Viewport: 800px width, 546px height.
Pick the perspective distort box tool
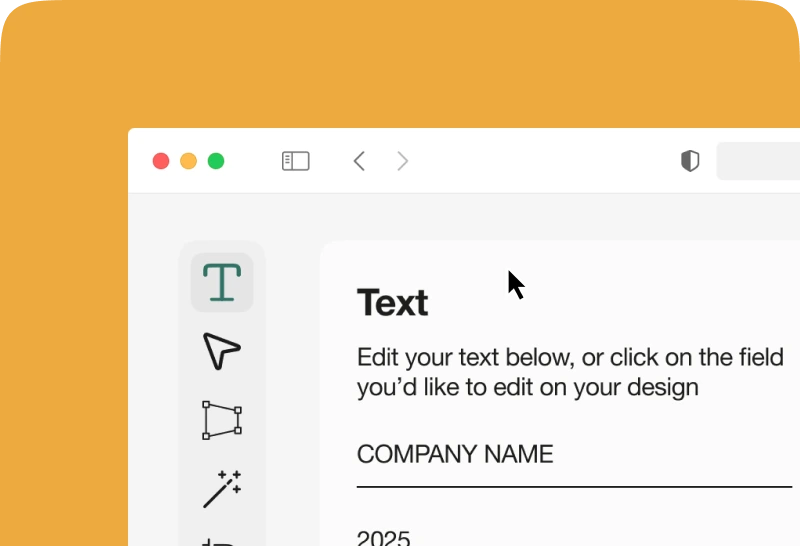coord(222,420)
